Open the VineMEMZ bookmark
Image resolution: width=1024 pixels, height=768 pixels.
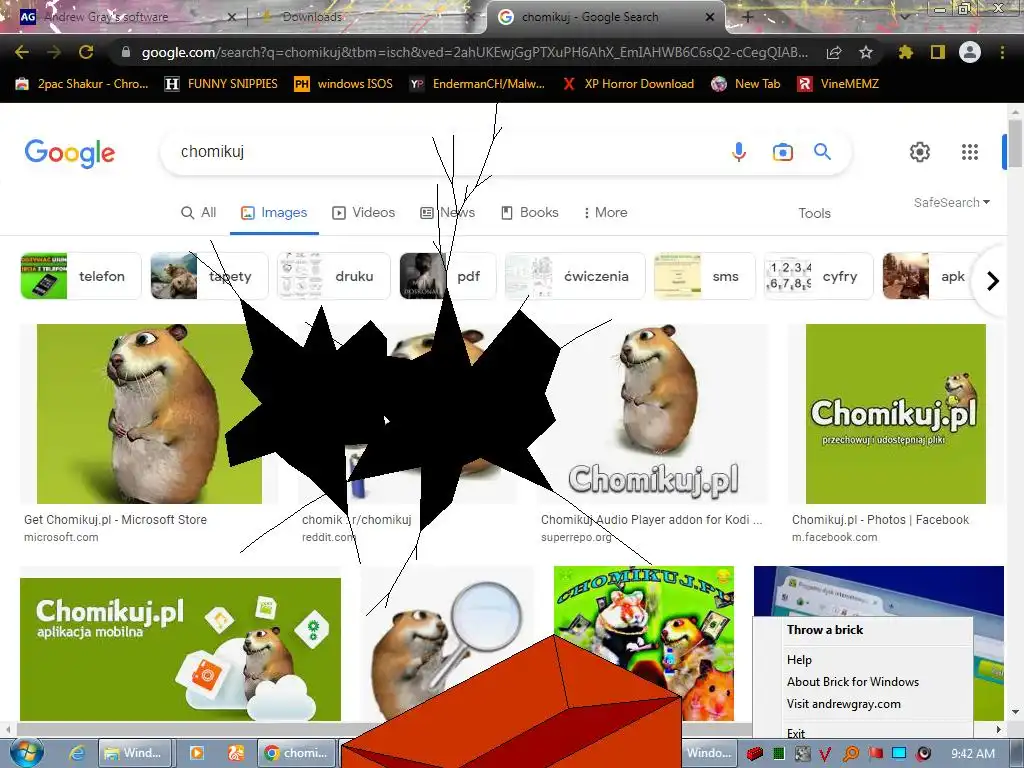click(x=838, y=84)
